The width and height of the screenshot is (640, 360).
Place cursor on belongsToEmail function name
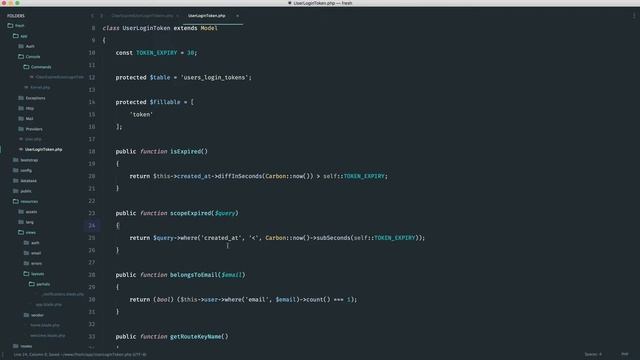tap(194, 275)
